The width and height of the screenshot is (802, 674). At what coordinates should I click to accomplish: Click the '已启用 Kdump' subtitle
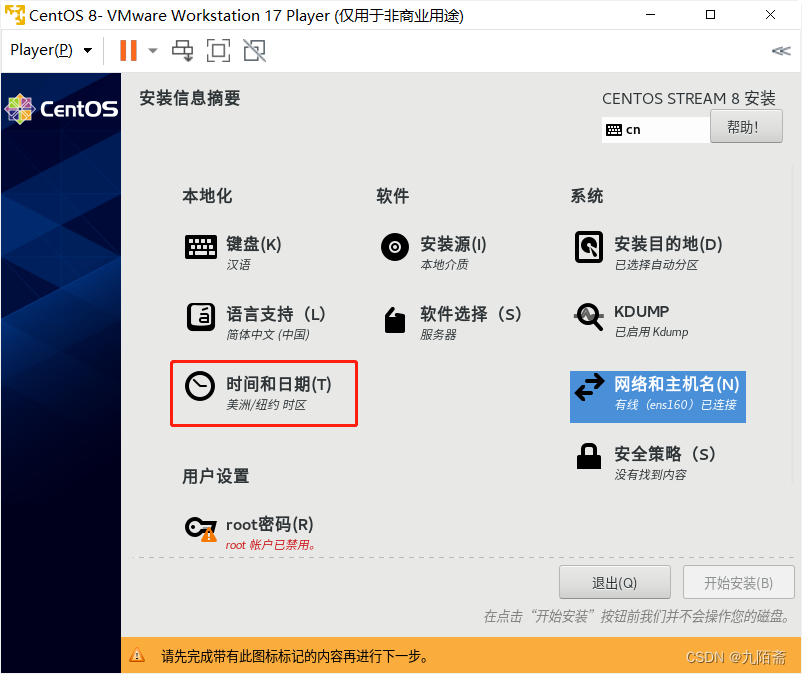click(651, 332)
